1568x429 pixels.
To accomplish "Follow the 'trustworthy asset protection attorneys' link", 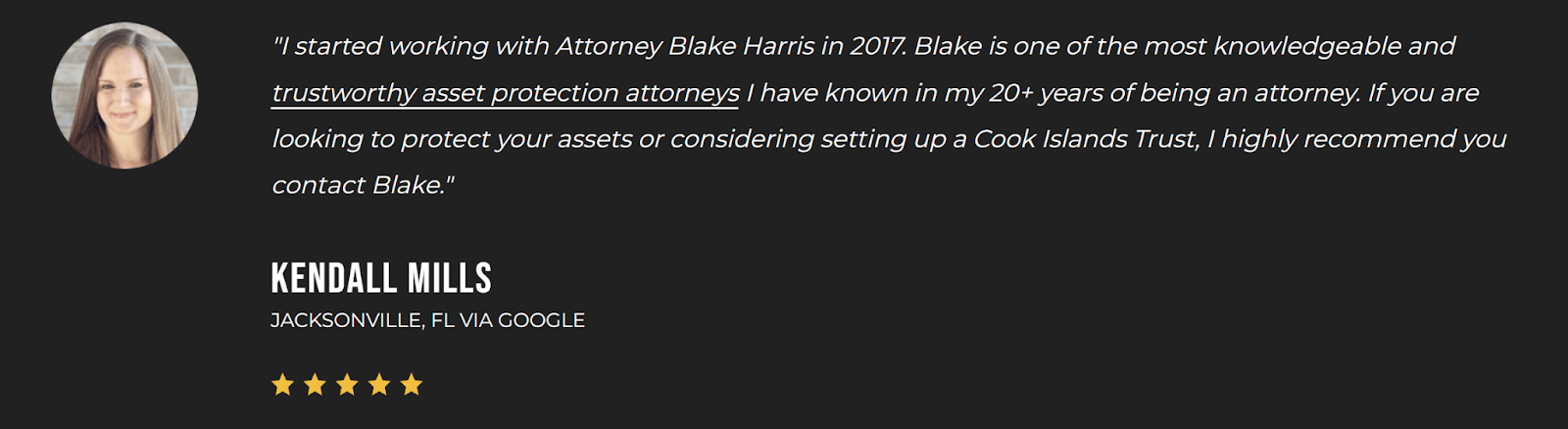I will 506,93.
